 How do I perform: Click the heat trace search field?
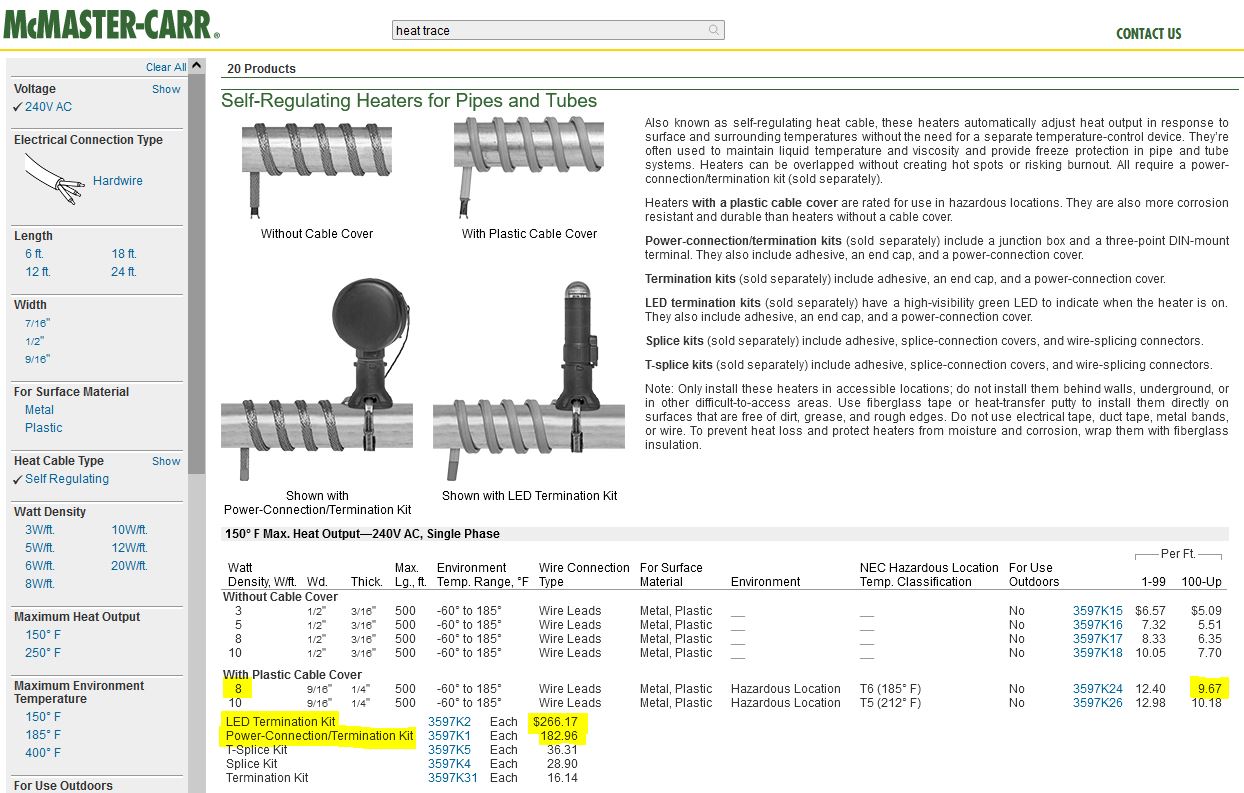coord(548,30)
